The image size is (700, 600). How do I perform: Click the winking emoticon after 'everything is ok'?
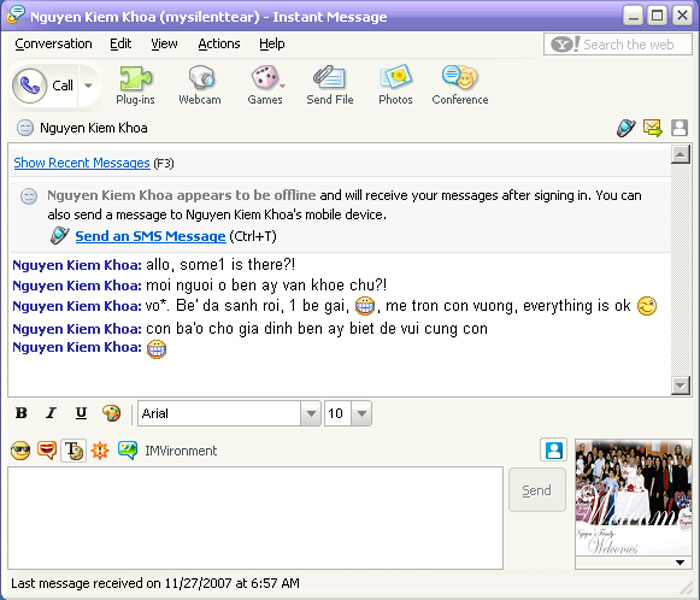pyautogui.click(x=646, y=306)
